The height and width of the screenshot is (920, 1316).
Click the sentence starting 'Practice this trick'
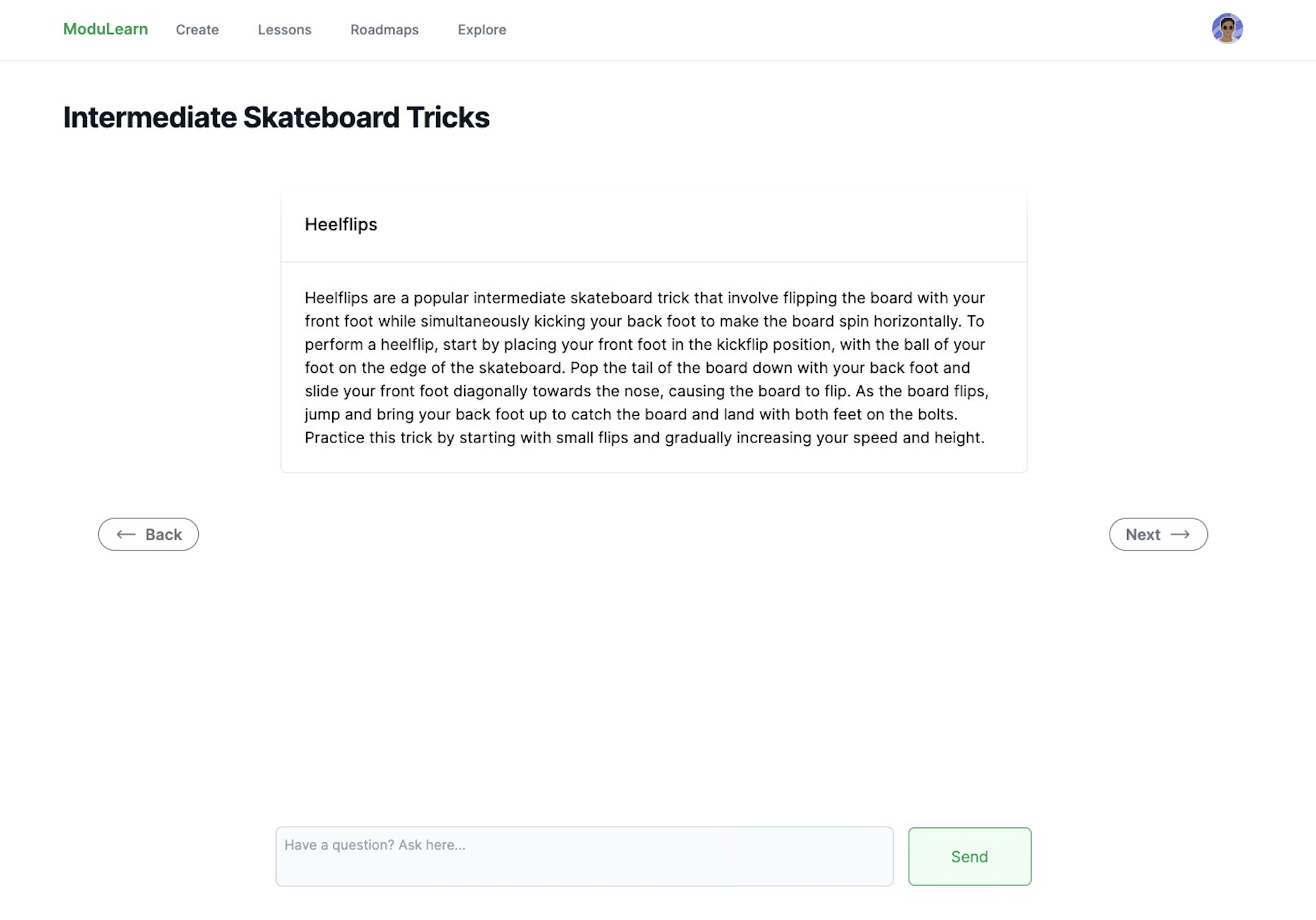tap(644, 438)
